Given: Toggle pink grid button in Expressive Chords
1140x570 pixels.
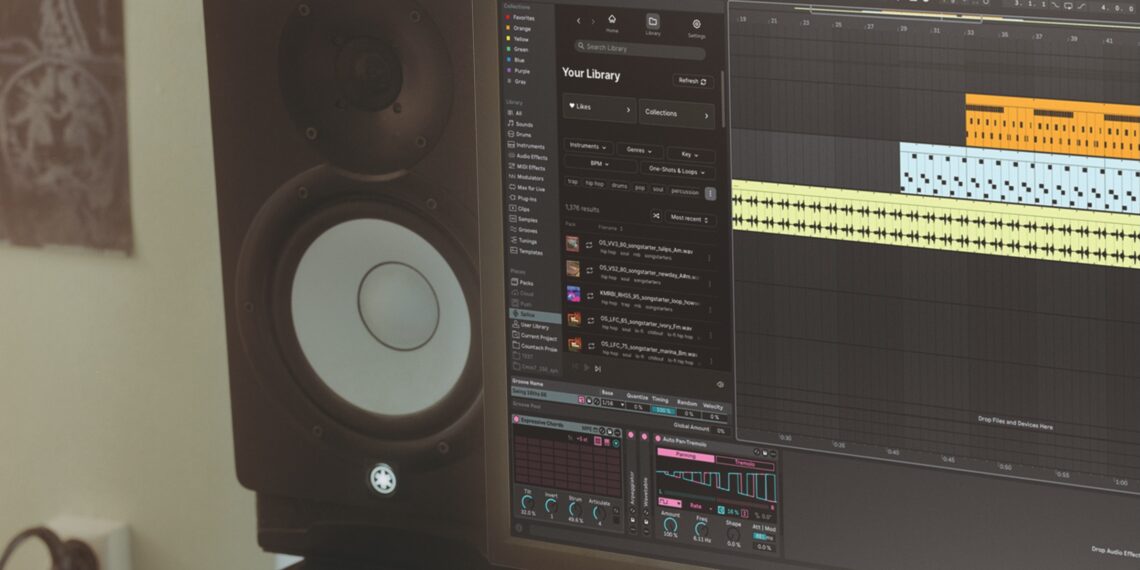Looking at the screenshot, I should coord(598,441).
